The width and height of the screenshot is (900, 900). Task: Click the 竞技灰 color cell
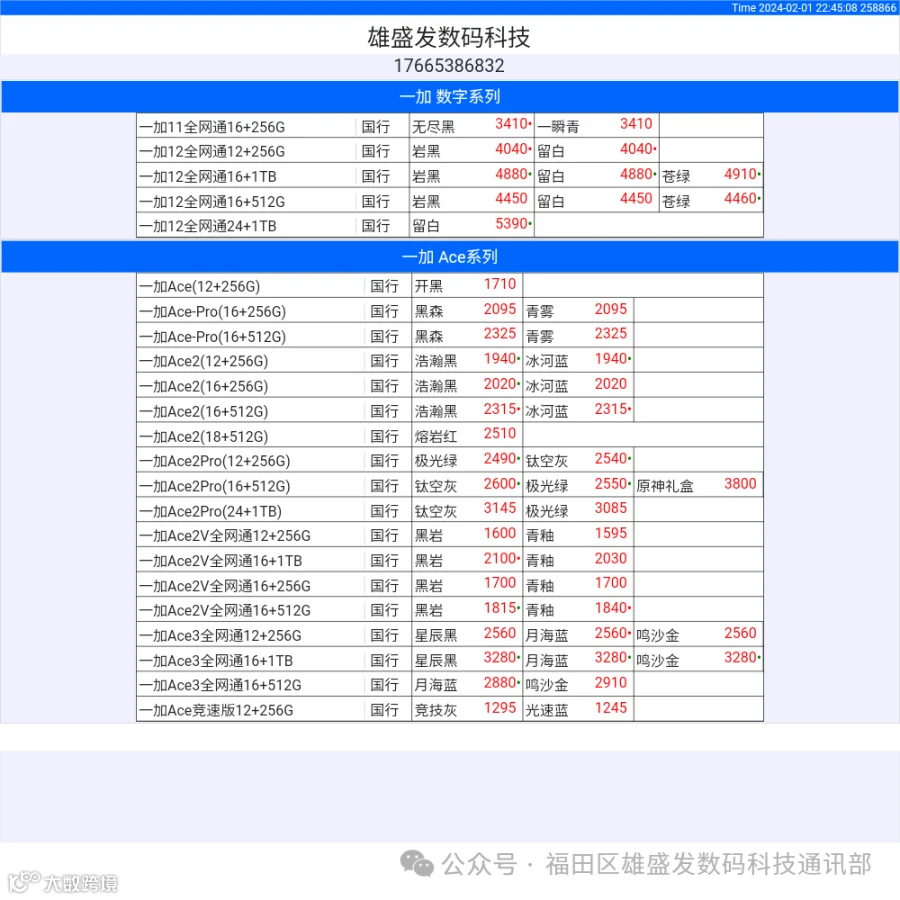point(436,711)
